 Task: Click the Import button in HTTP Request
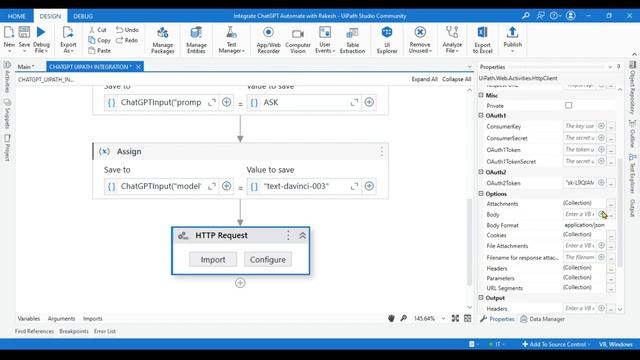pyautogui.click(x=213, y=260)
